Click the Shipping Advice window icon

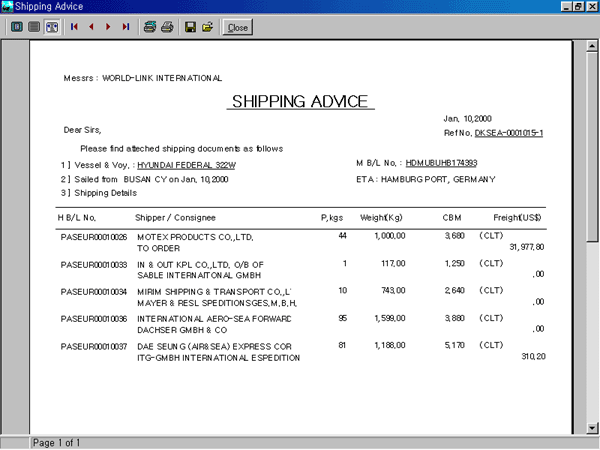[x=7, y=6]
